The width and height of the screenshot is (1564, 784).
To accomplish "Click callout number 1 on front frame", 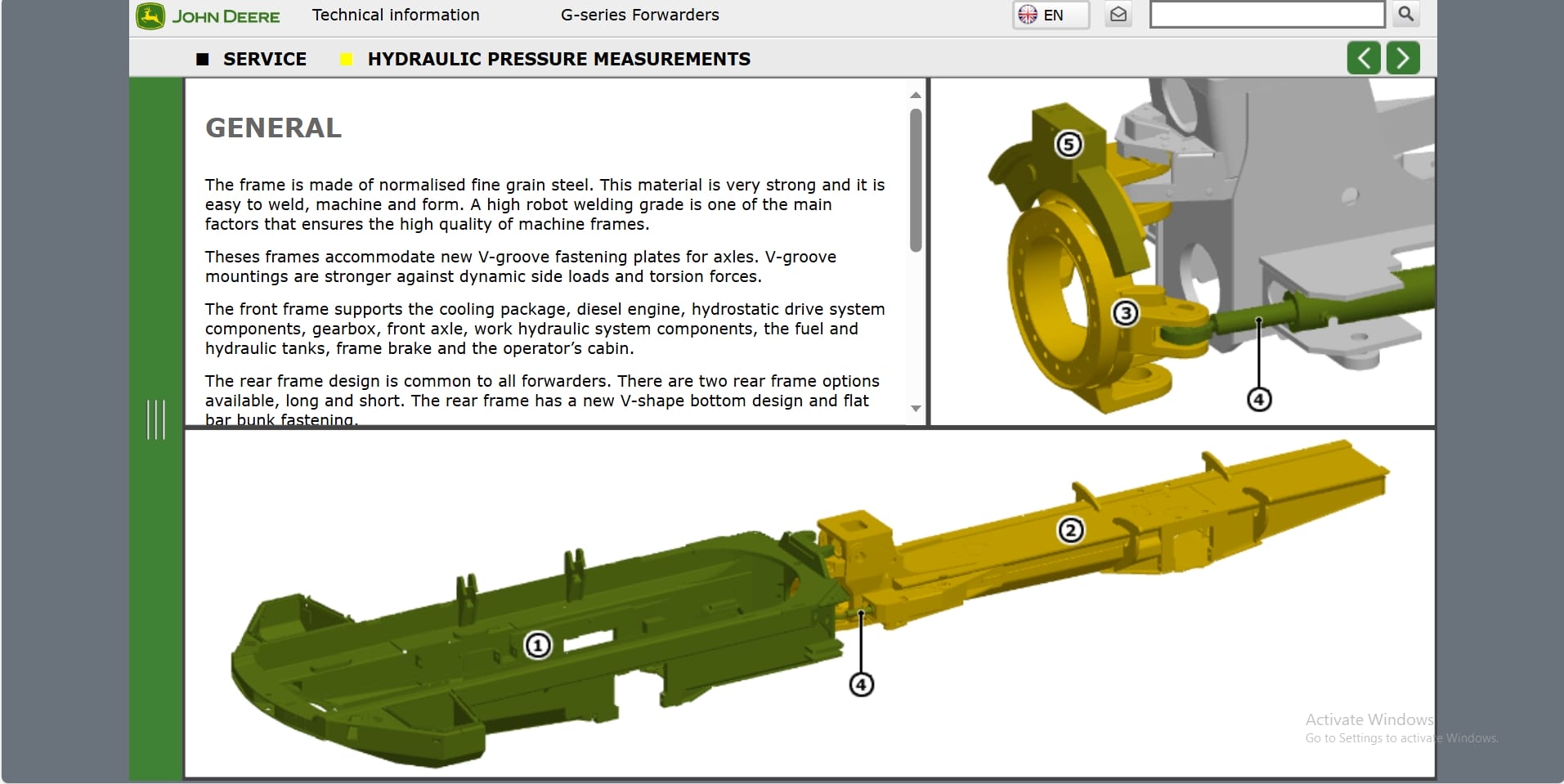I will click(x=537, y=646).
